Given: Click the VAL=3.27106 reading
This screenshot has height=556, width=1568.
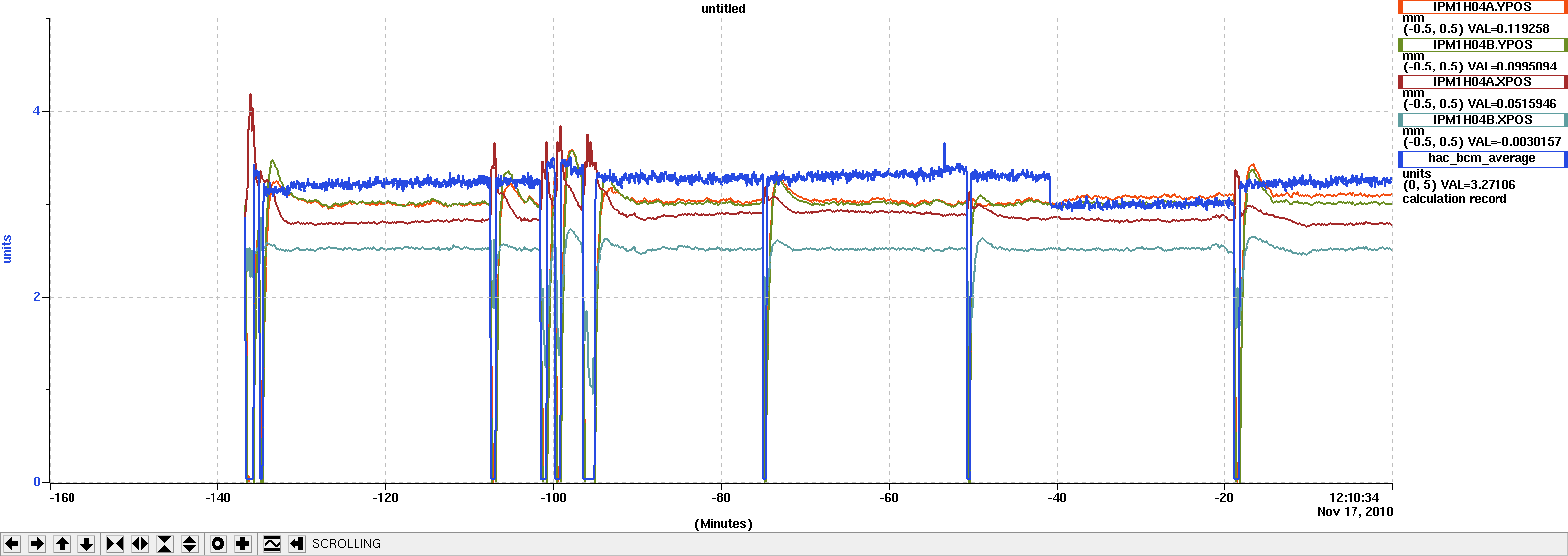Looking at the screenshot, I should (x=1478, y=185).
